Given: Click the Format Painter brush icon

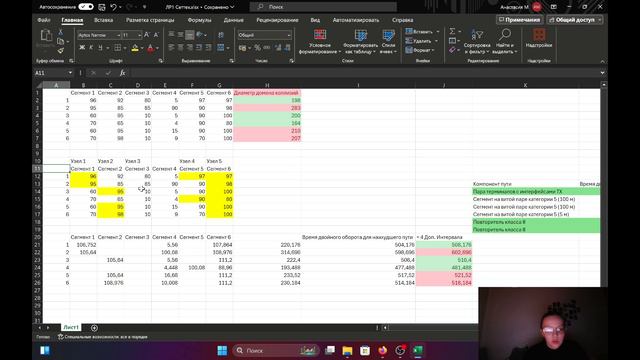Looking at the screenshot, I should click(x=60, y=51).
